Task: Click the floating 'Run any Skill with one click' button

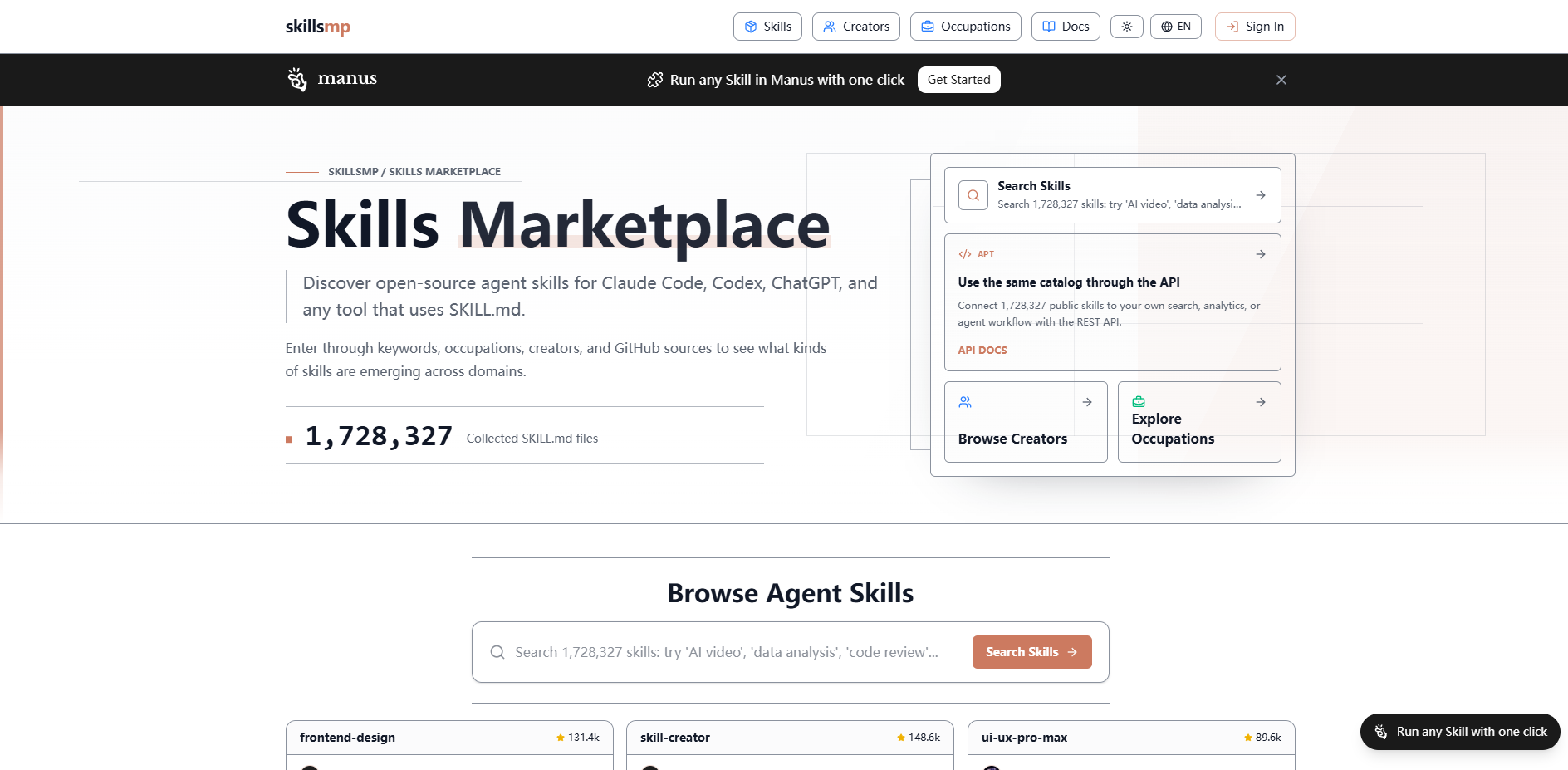Action: (1460, 732)
